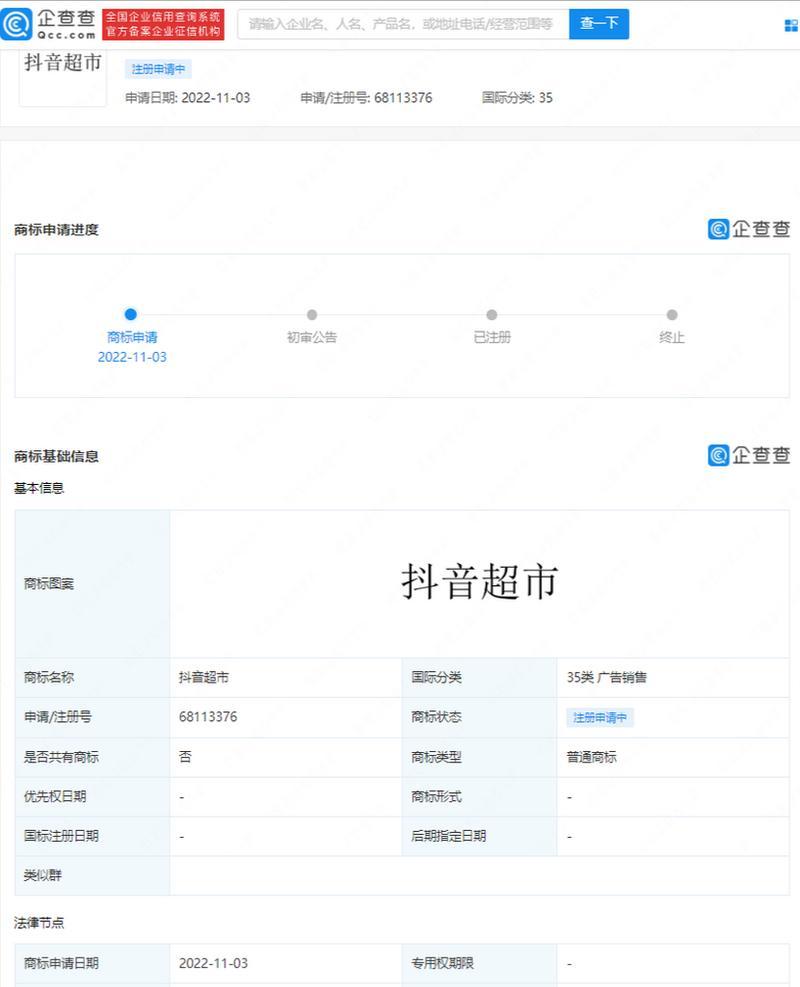The image size is (800, 987).
Task: Click the 后期指定日期 row label
Action: point(449,836)
